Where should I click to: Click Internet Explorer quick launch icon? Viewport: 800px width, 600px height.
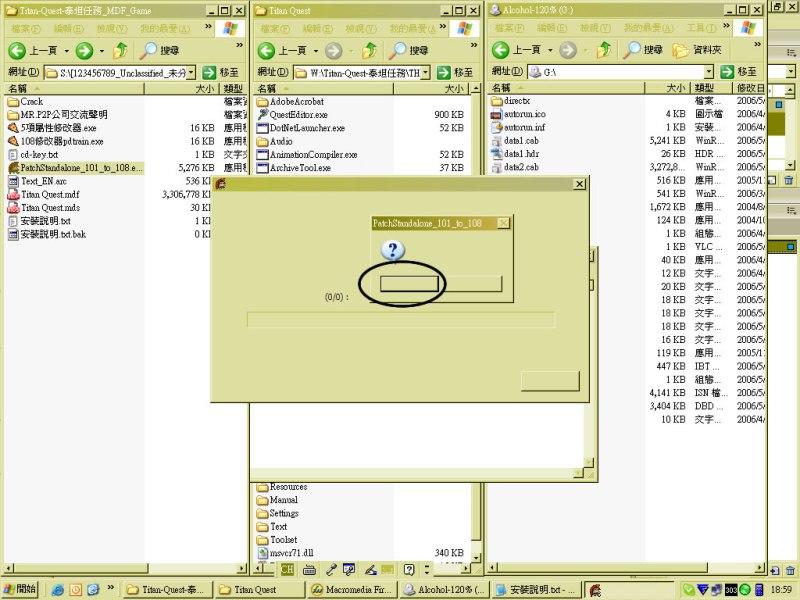point(58,590)
